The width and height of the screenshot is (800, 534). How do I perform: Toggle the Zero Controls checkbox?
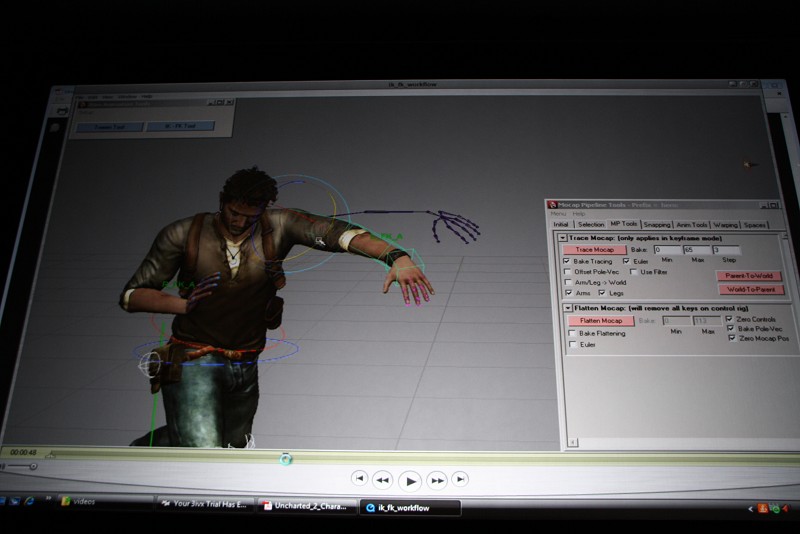point(729,318)
